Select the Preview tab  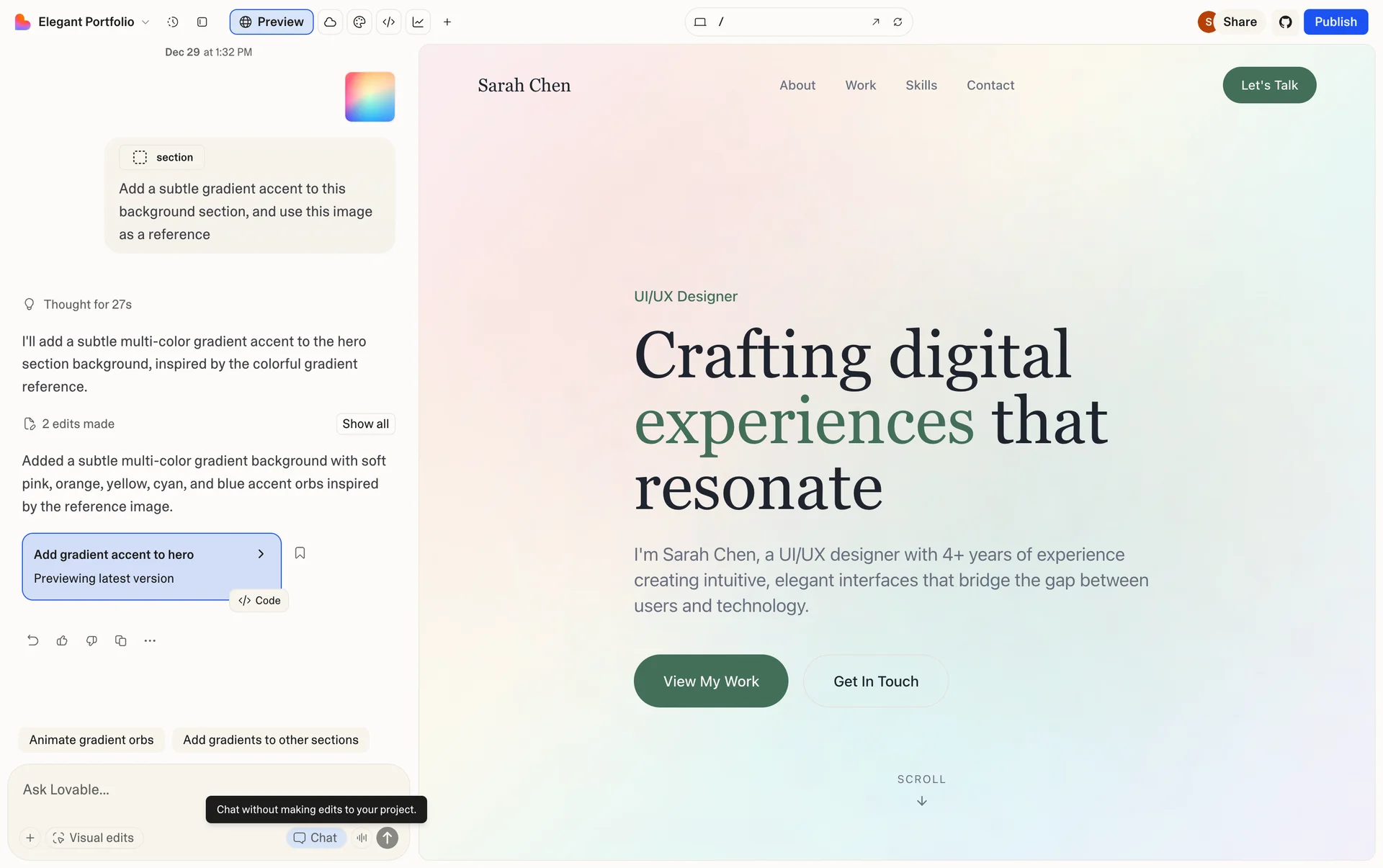(271, 22)
